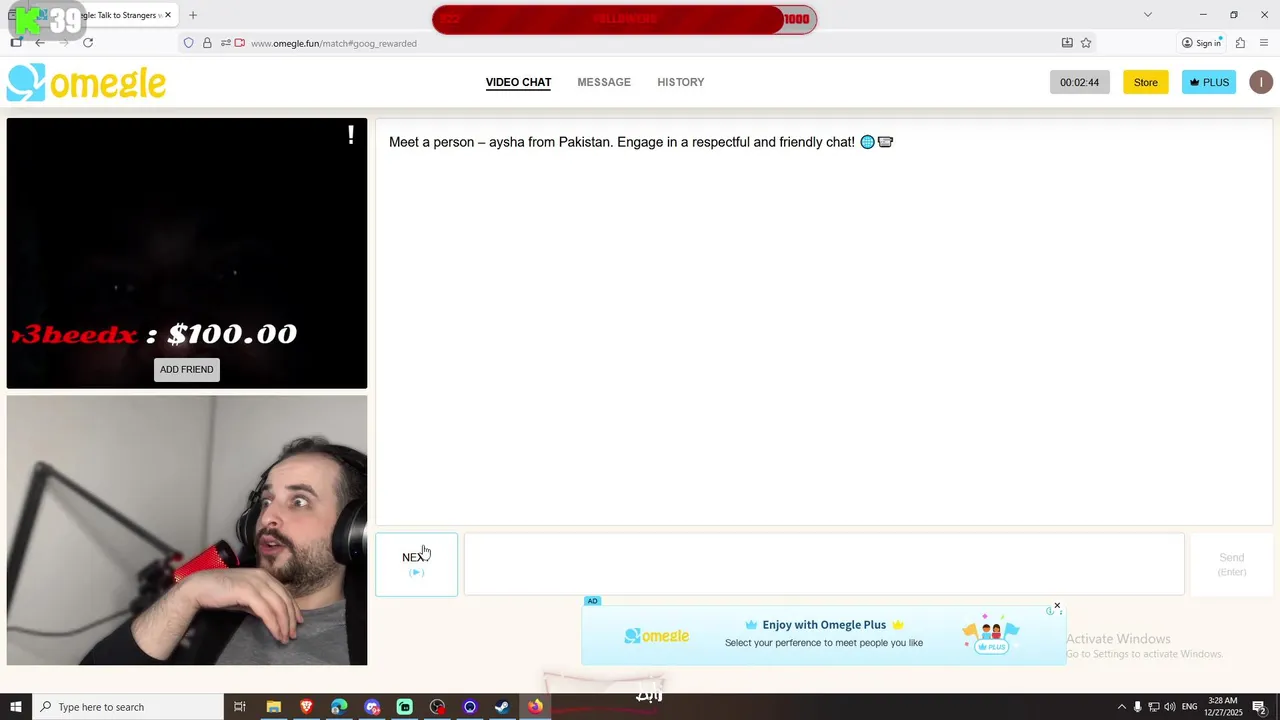Image resolution: width=1280 pixels, height=720 pixels.
Task: Expand the list all tabs chevron
Action: click(x=1148, y=15)
